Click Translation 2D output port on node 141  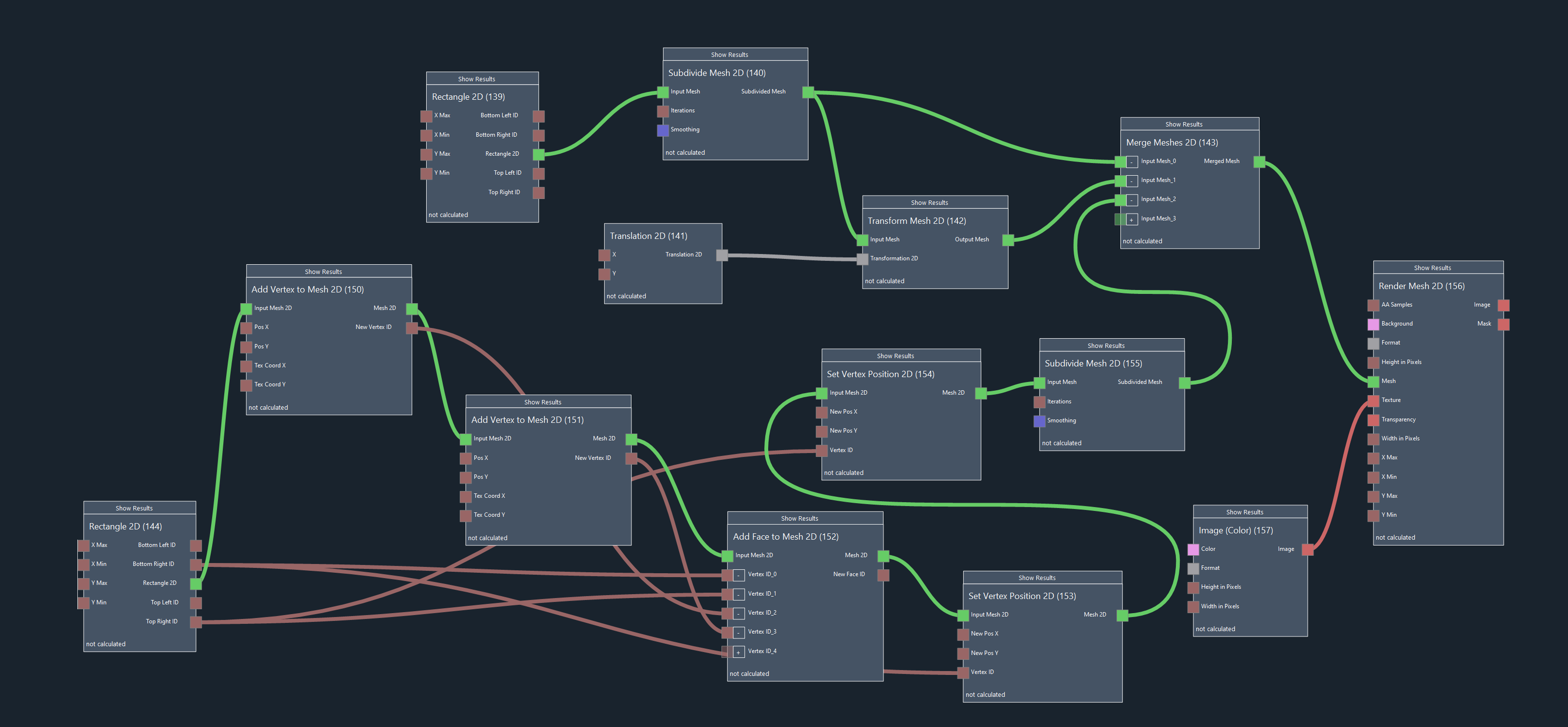[x=722, y=255]
